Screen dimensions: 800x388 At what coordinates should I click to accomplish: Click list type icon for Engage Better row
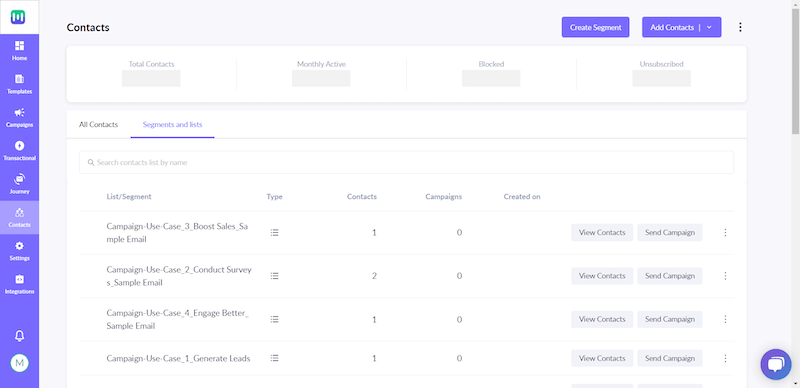pos(274,319)
